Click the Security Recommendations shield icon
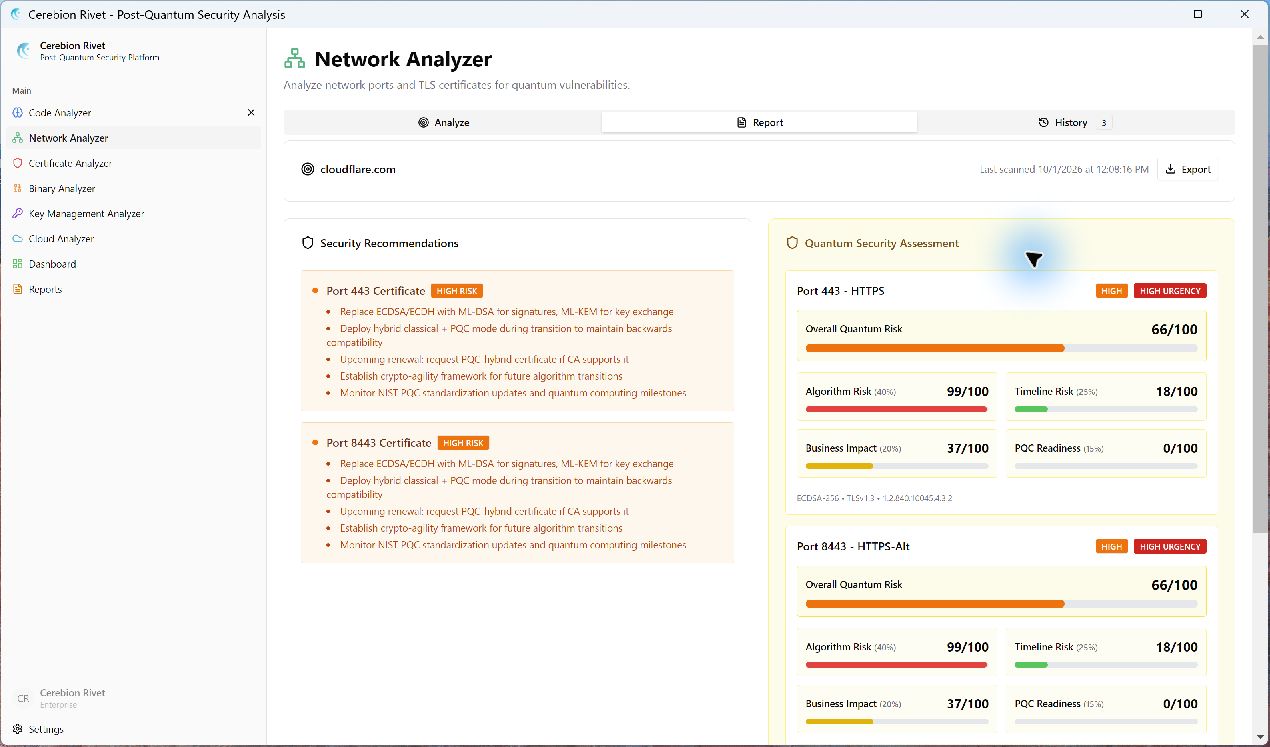Viewport: 1270px width, 747px height. coord(308,243)
